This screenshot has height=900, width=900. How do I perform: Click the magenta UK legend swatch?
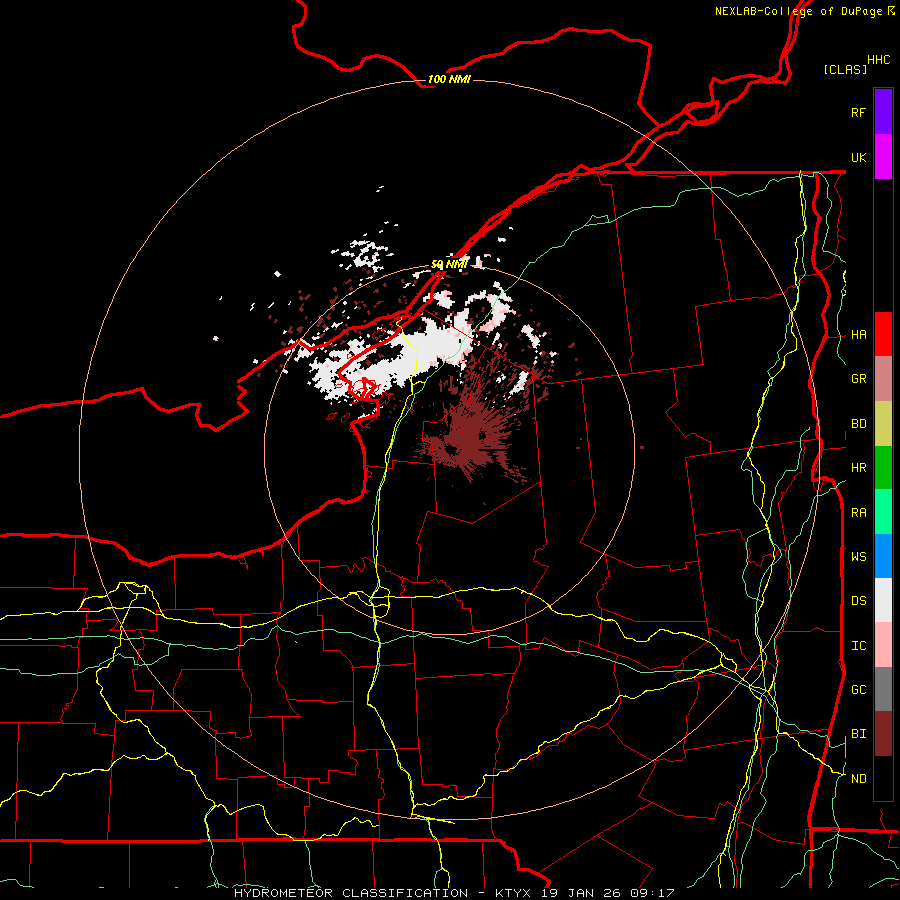point(883,157)
